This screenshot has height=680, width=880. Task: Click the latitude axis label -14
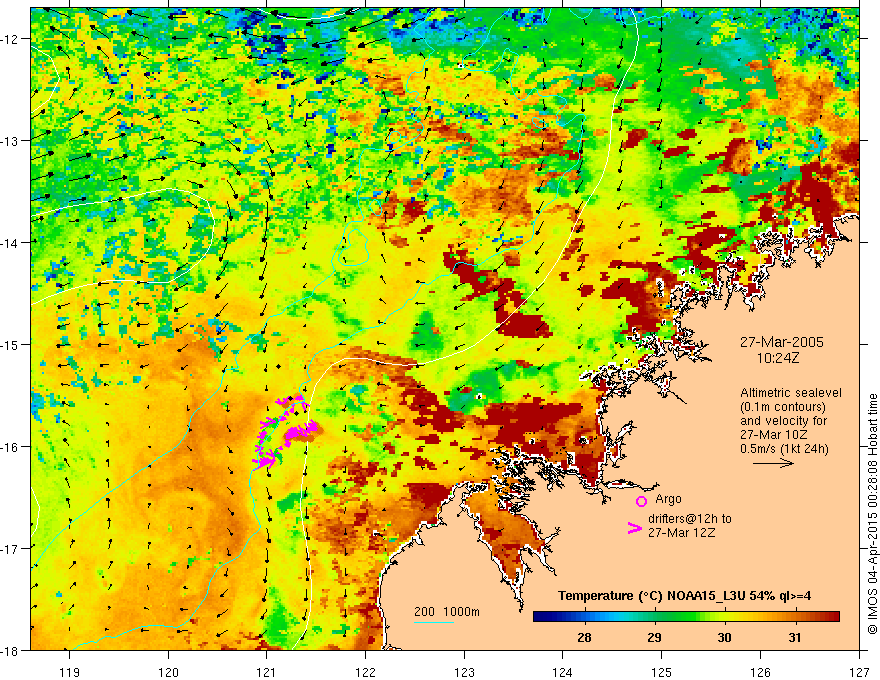click(x=10, y=243)
